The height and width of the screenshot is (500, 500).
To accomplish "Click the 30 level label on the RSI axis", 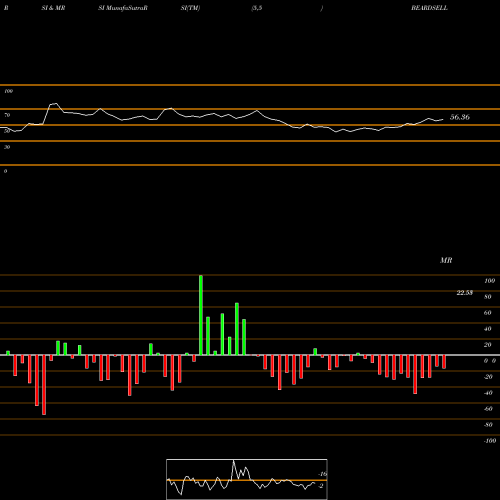I will [x=7, y=147].
